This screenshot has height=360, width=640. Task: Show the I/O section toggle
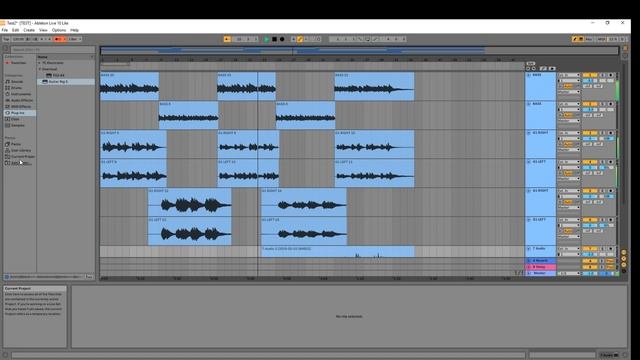click(624, 252)
